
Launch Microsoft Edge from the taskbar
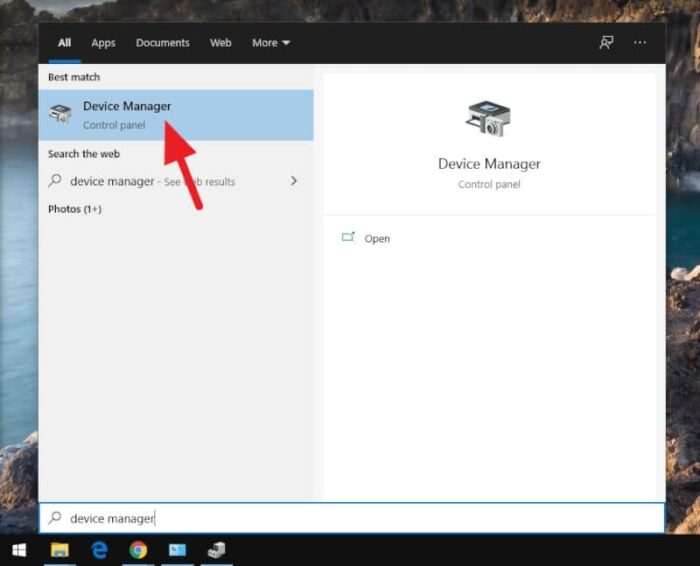coord(99,550)
